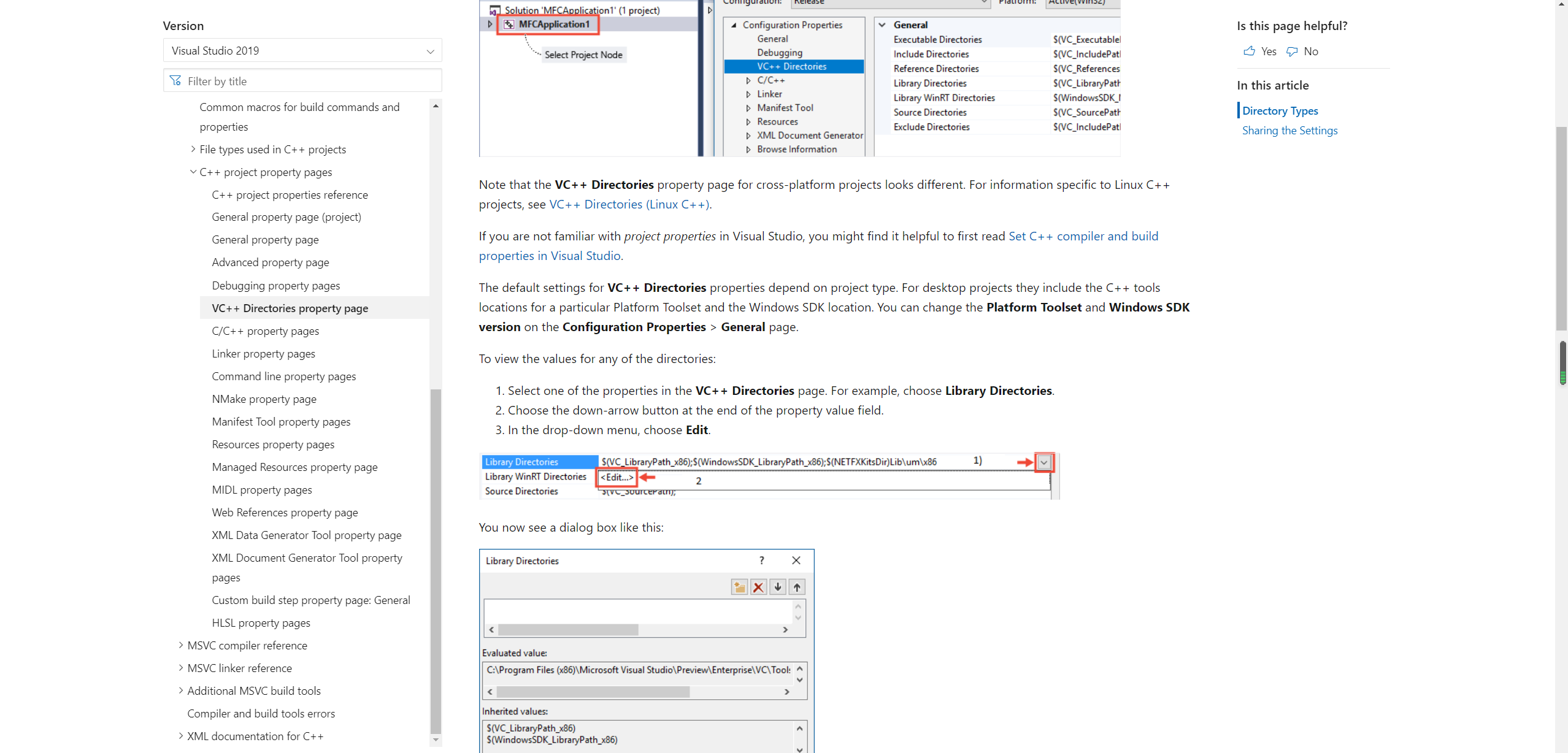Jump to Directory Types section
The height and width of the screenshot is (753, 1568).
click(x=1280, y=111)
